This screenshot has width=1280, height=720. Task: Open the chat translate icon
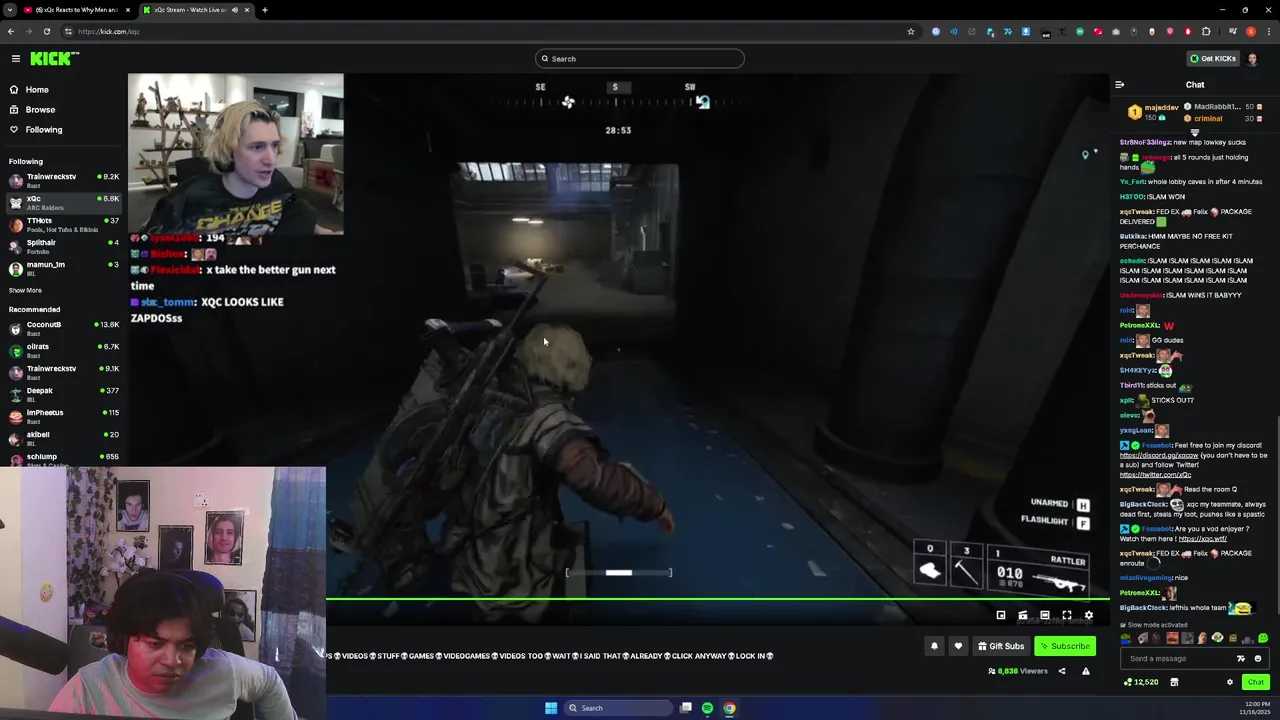point(1241,659)
